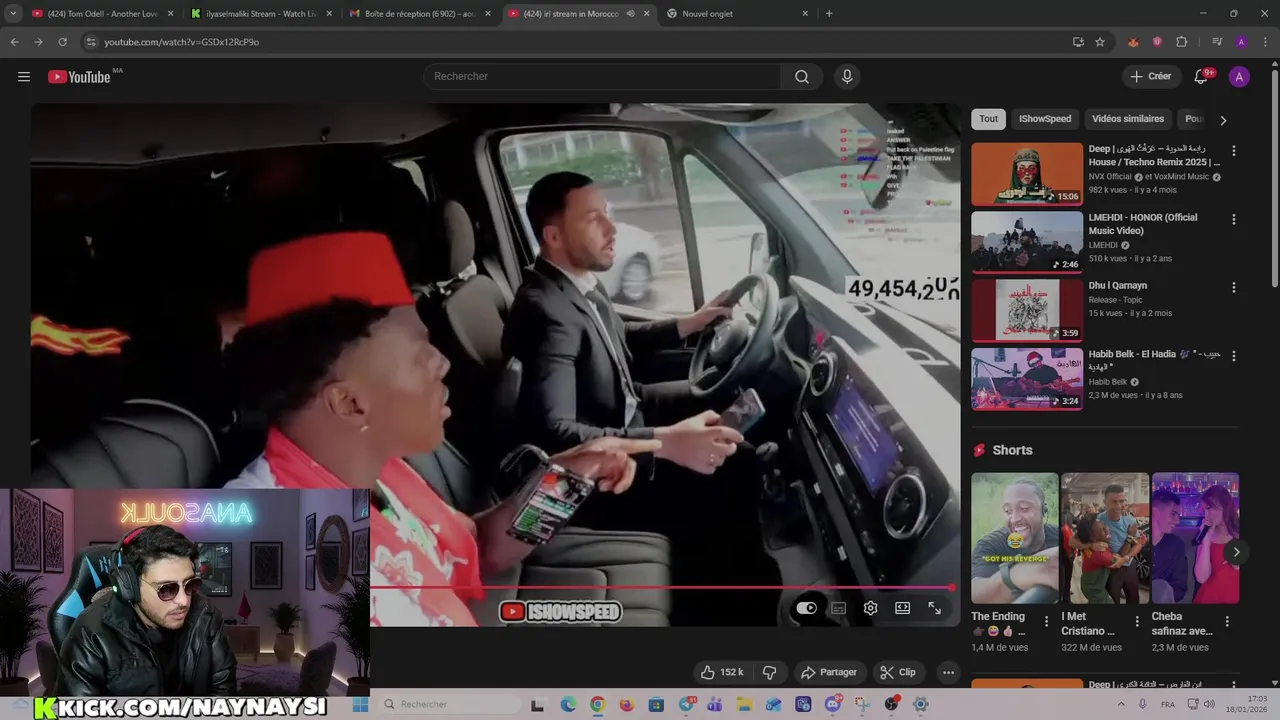
Task: Open the Habib Belk channel link
Action: coord(1109,382)
